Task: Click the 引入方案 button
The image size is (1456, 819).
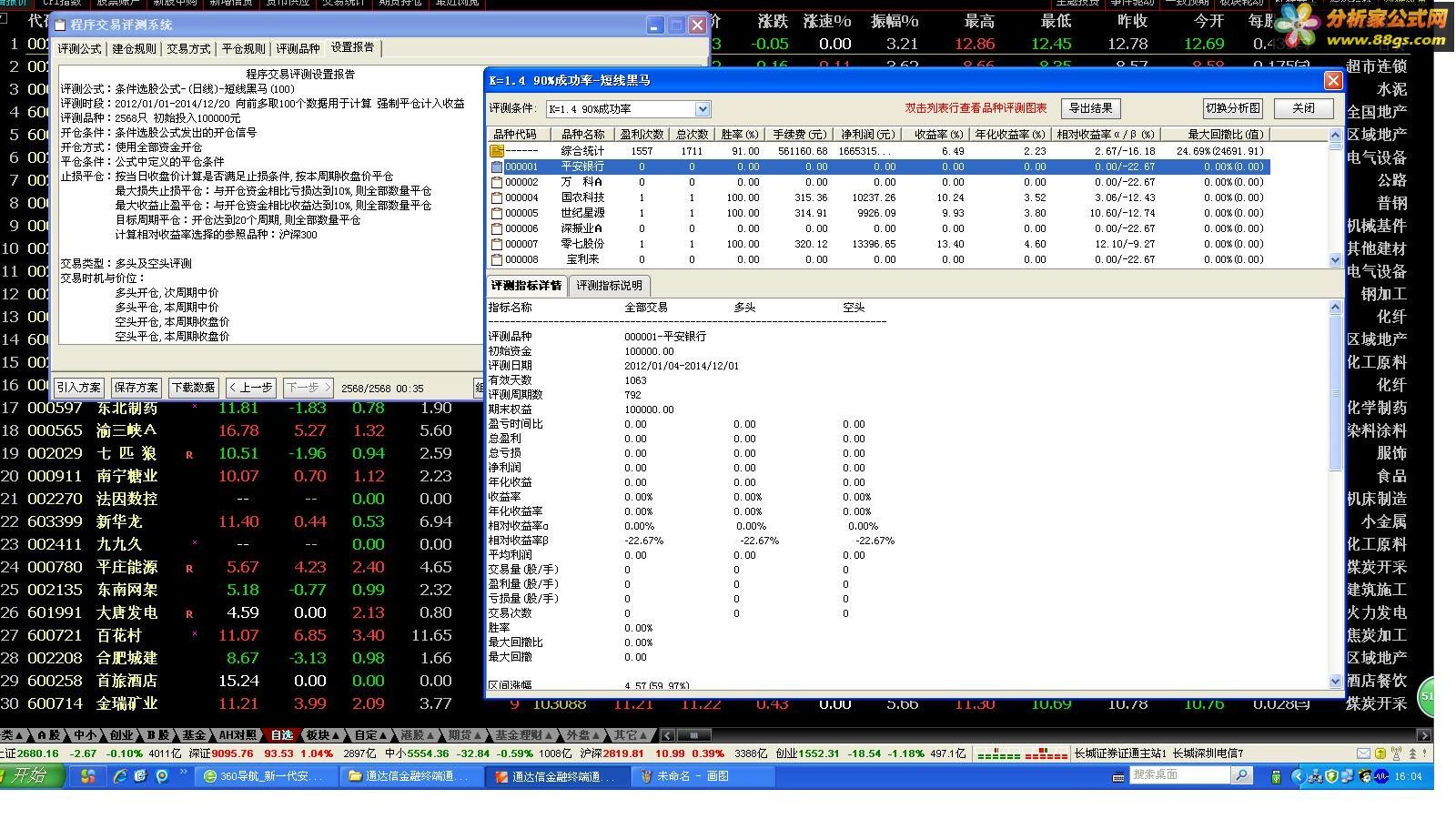Action: tap(79, 388)
